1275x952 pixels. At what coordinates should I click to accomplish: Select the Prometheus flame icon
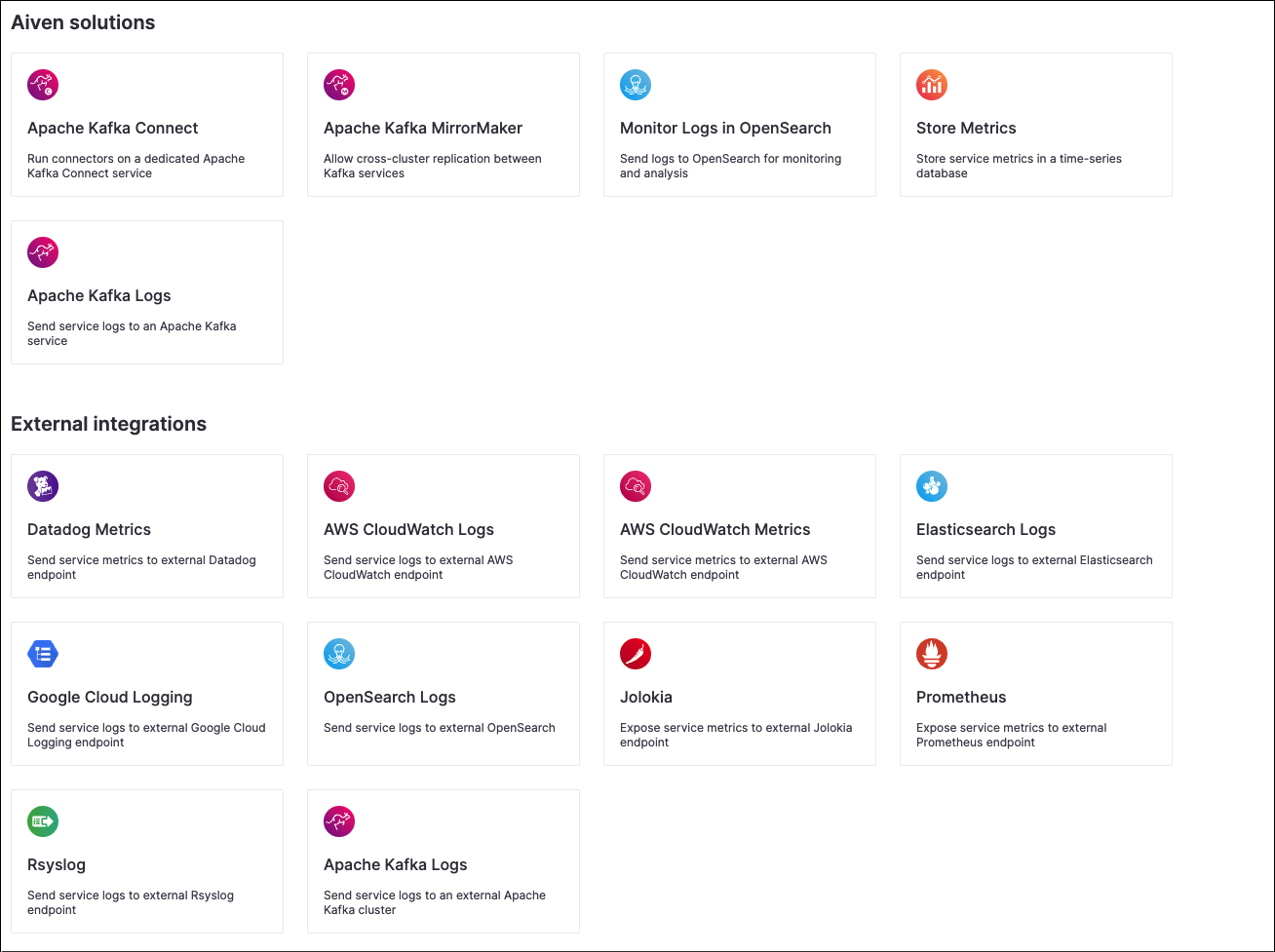pyautogui.click(x=932, y=654)
